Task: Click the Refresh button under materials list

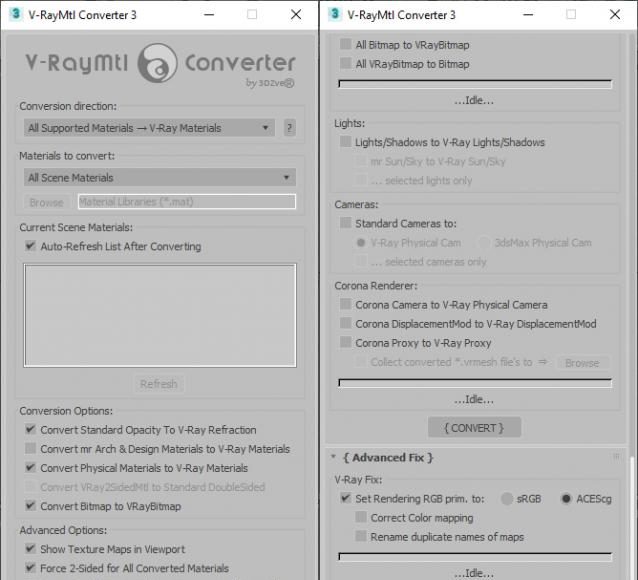Action: 158,384
